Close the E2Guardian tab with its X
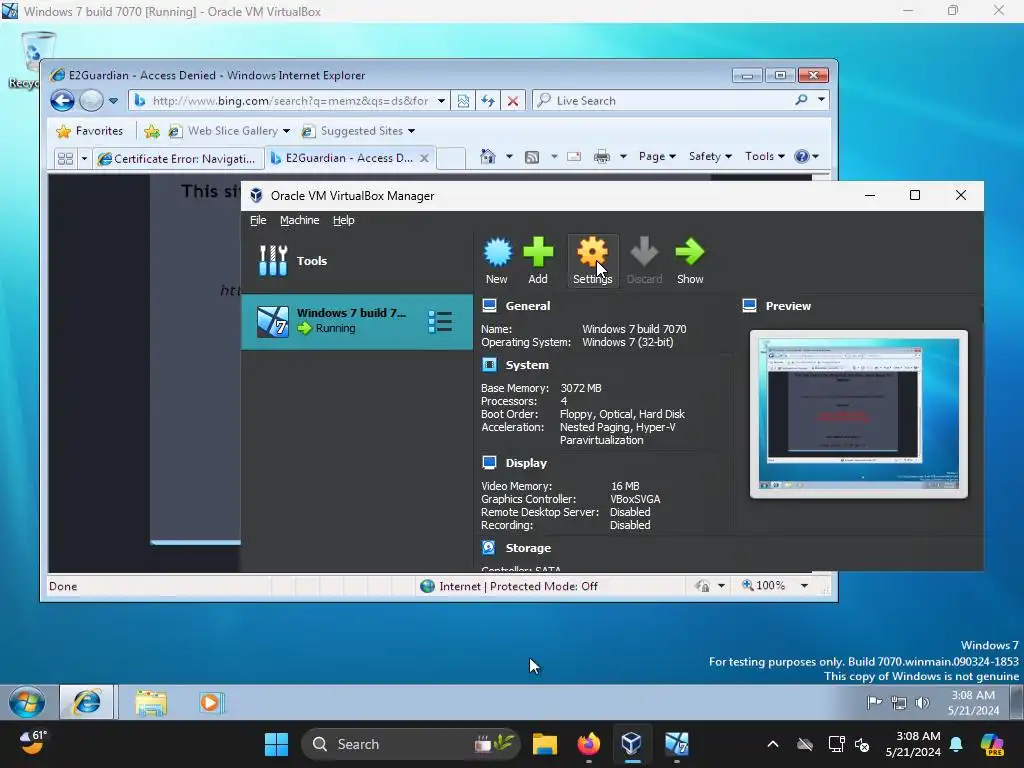Viewport: 1024px width, 768px height. point(424,158)
